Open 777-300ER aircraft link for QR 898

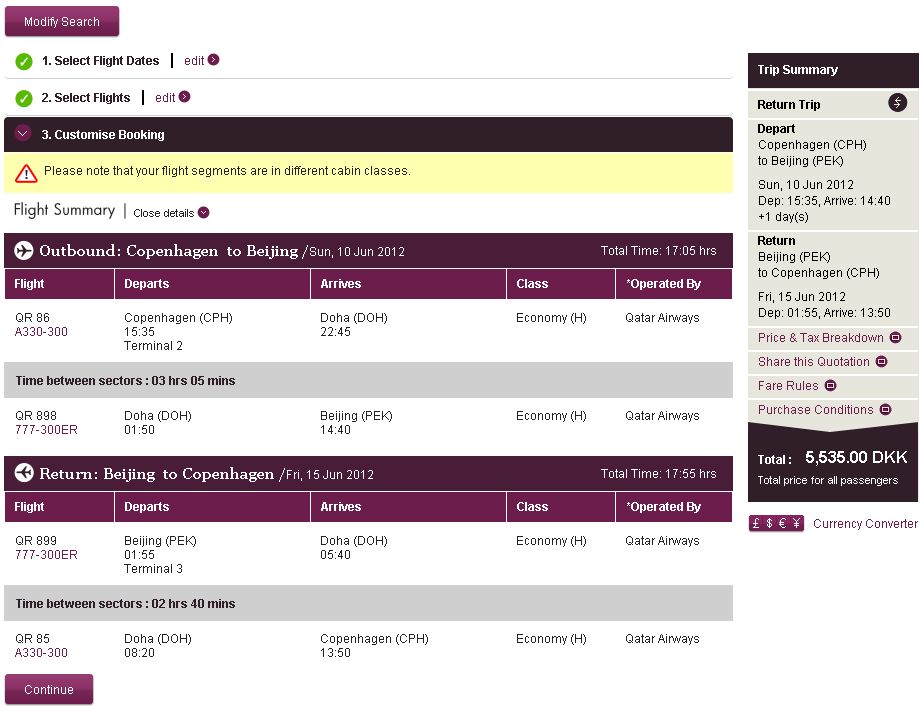pos(46,430)
